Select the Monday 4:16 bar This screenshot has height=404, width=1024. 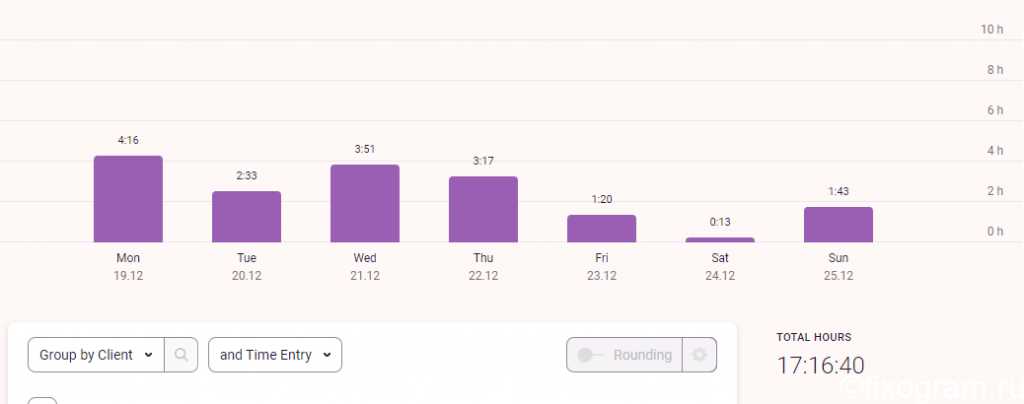[x=128, y=199]
